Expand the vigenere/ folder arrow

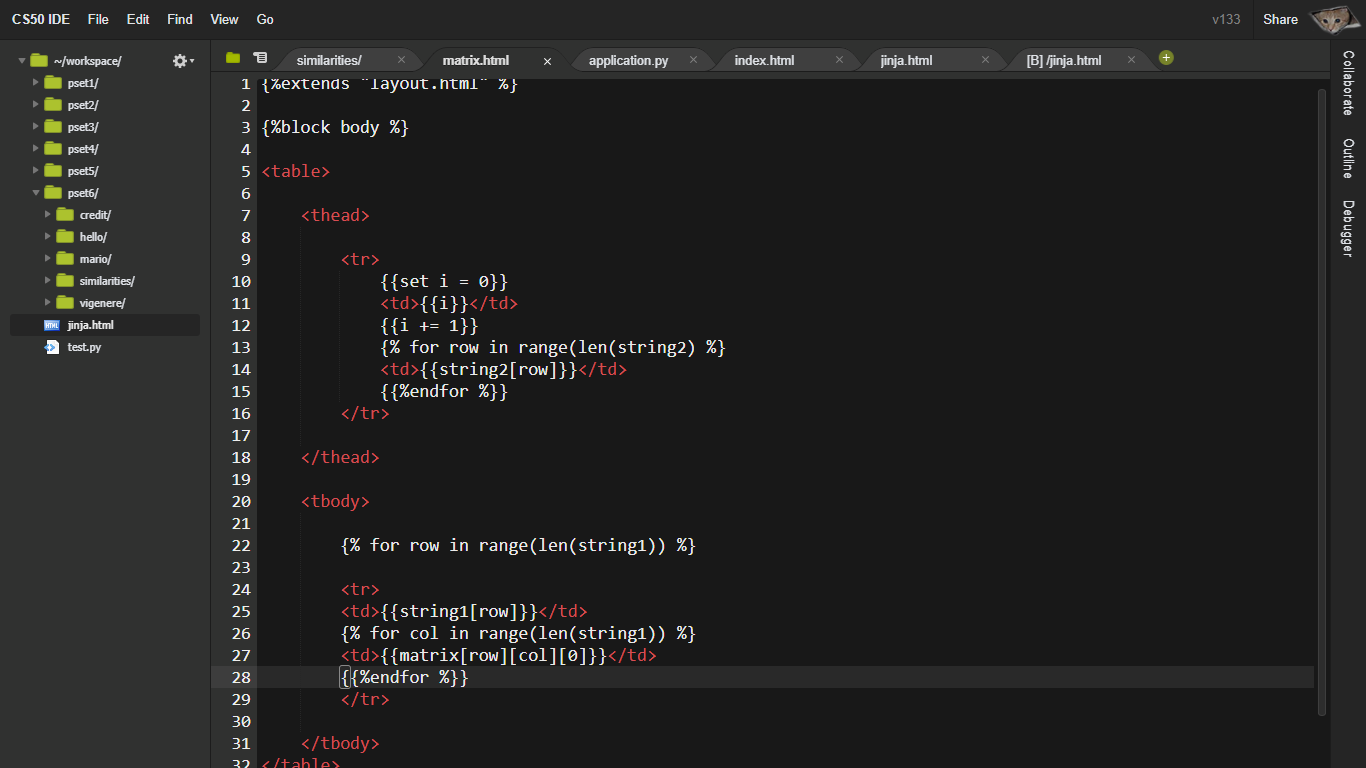[x=48, y=303]
